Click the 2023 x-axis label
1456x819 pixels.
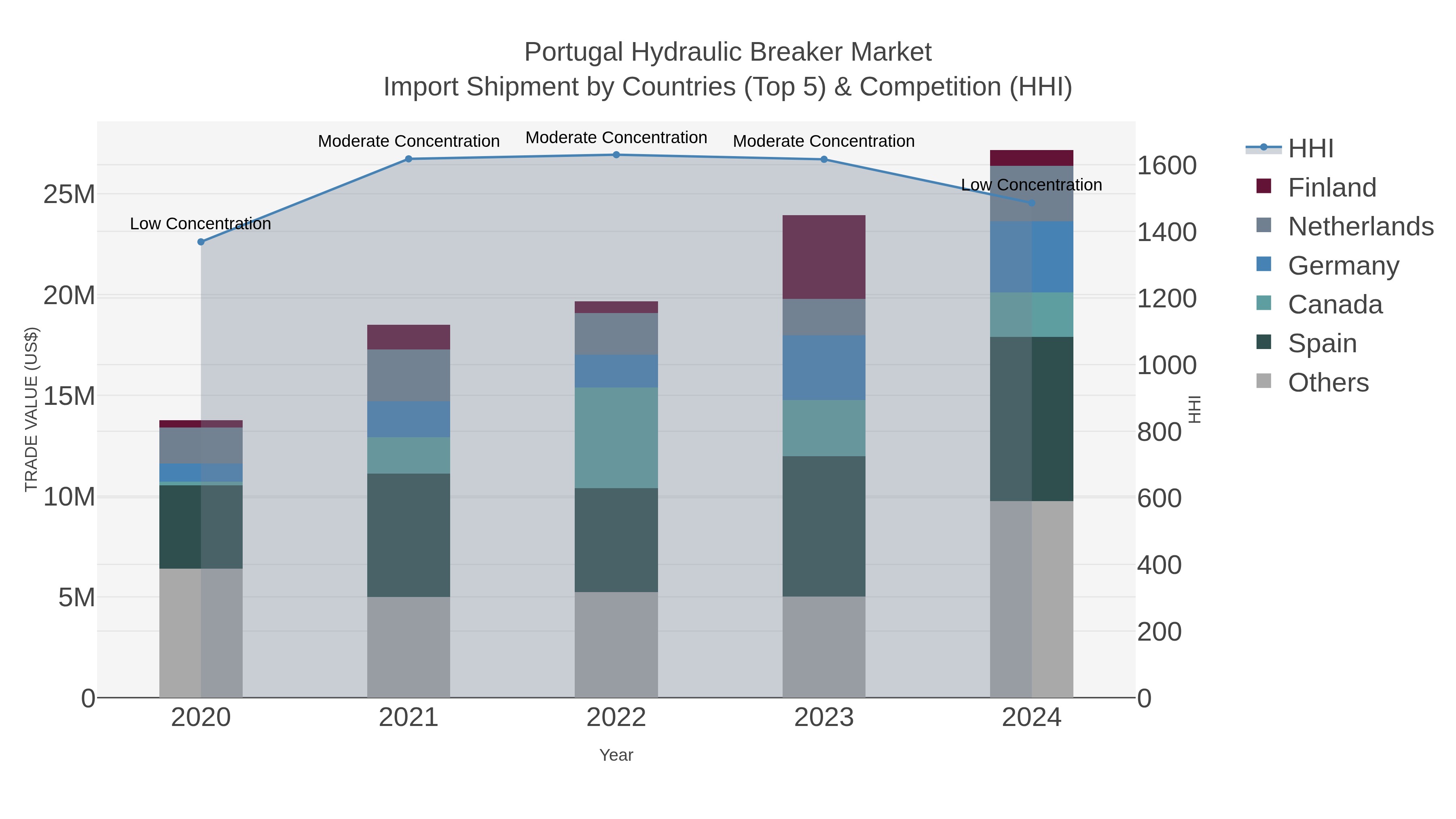[824, 718]
